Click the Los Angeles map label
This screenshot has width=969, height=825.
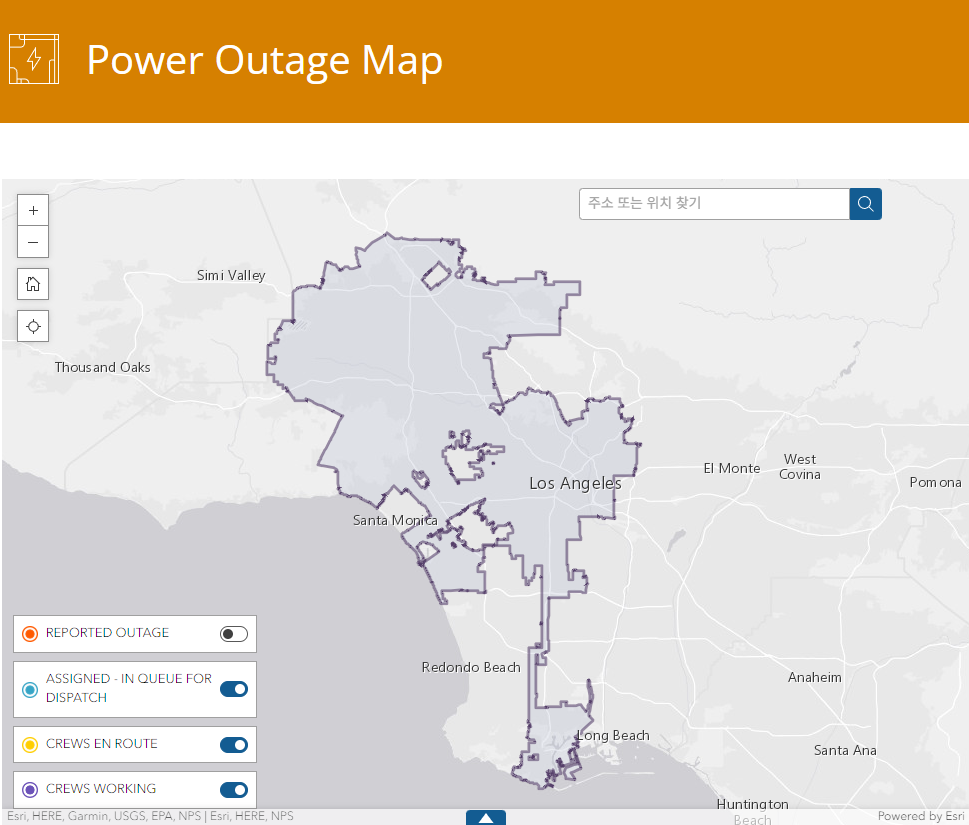pyautogui.click(x=575, y=483)
